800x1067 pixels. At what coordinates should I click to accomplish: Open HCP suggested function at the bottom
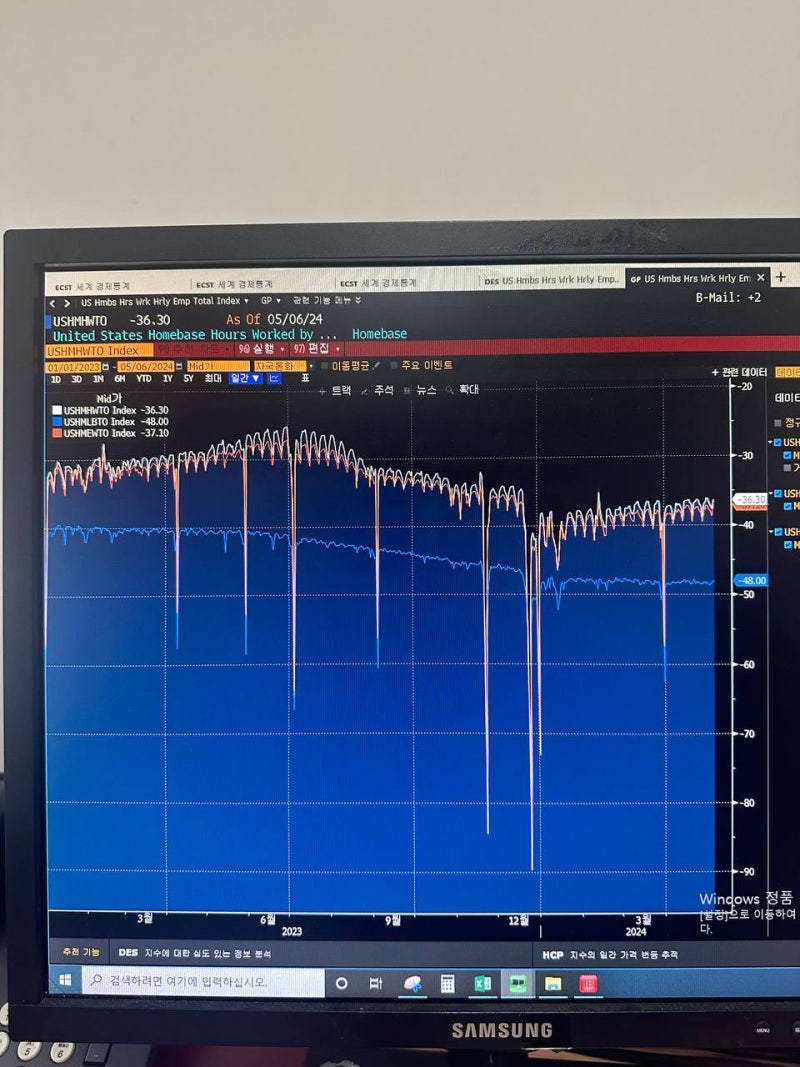click(610, 955)
